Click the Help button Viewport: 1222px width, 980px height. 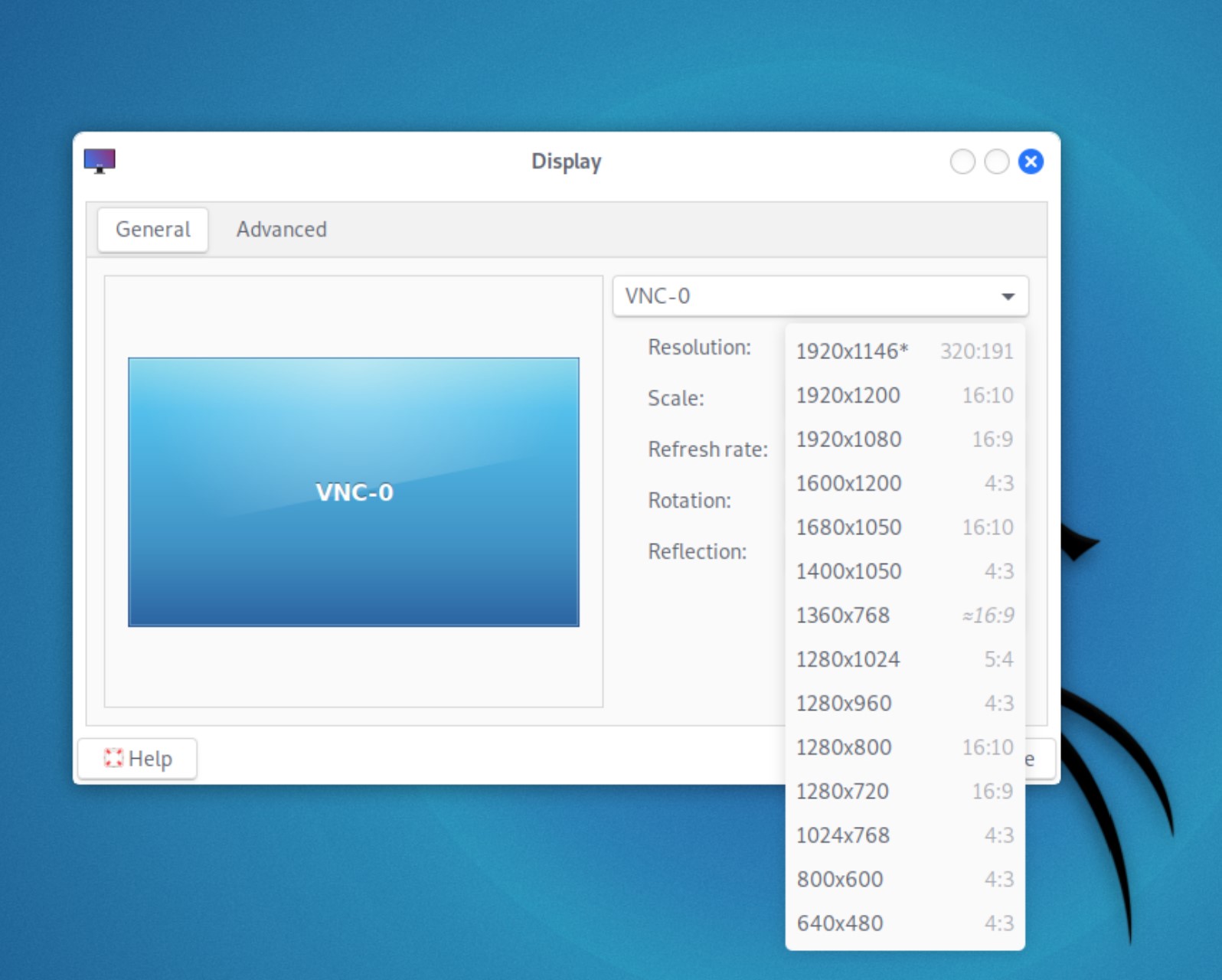(x=138, y=759)
